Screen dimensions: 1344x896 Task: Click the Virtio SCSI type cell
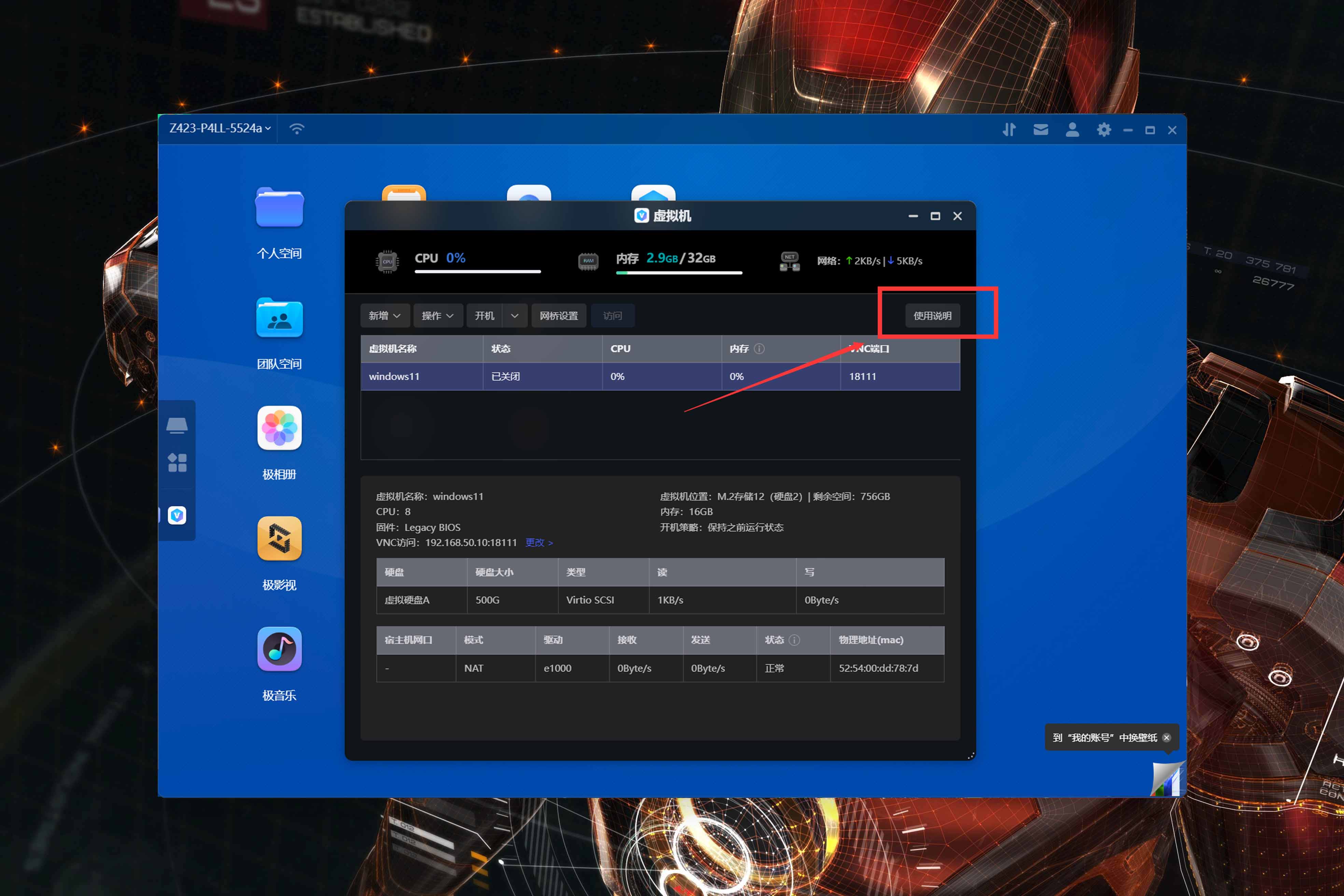tap(603, 600)
